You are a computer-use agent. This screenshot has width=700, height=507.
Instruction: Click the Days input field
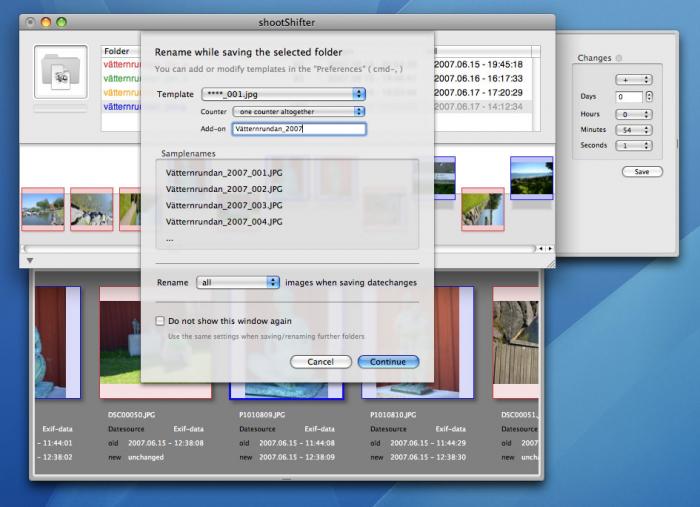click(x=629, y=97)
